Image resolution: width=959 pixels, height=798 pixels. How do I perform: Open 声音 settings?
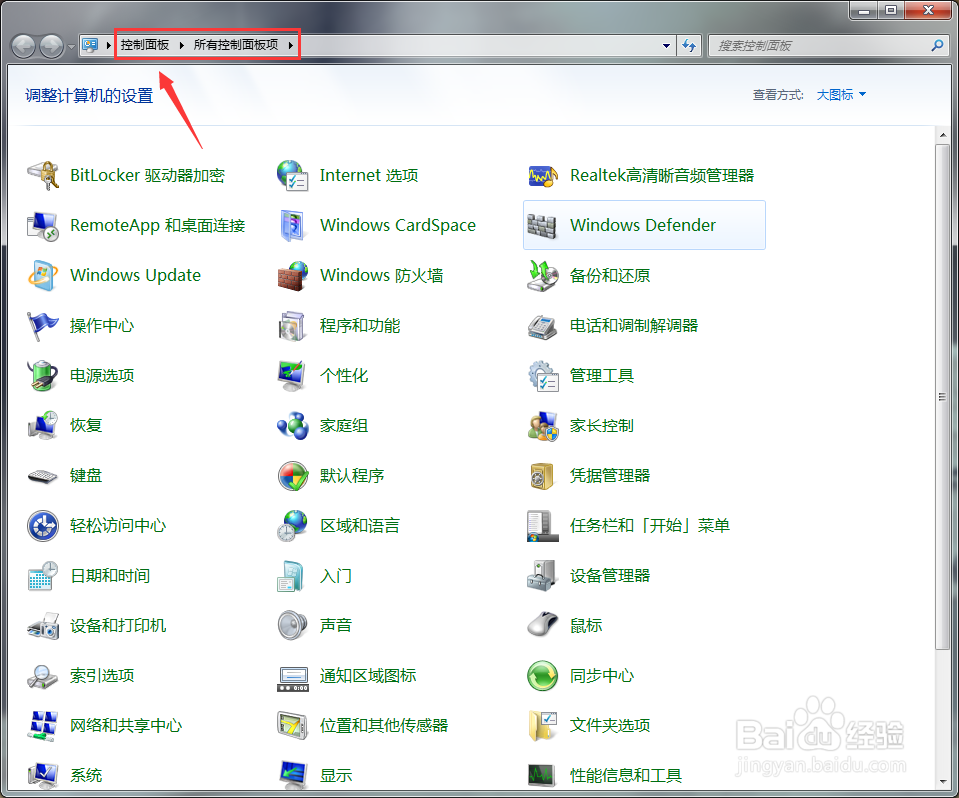(335, 625)
